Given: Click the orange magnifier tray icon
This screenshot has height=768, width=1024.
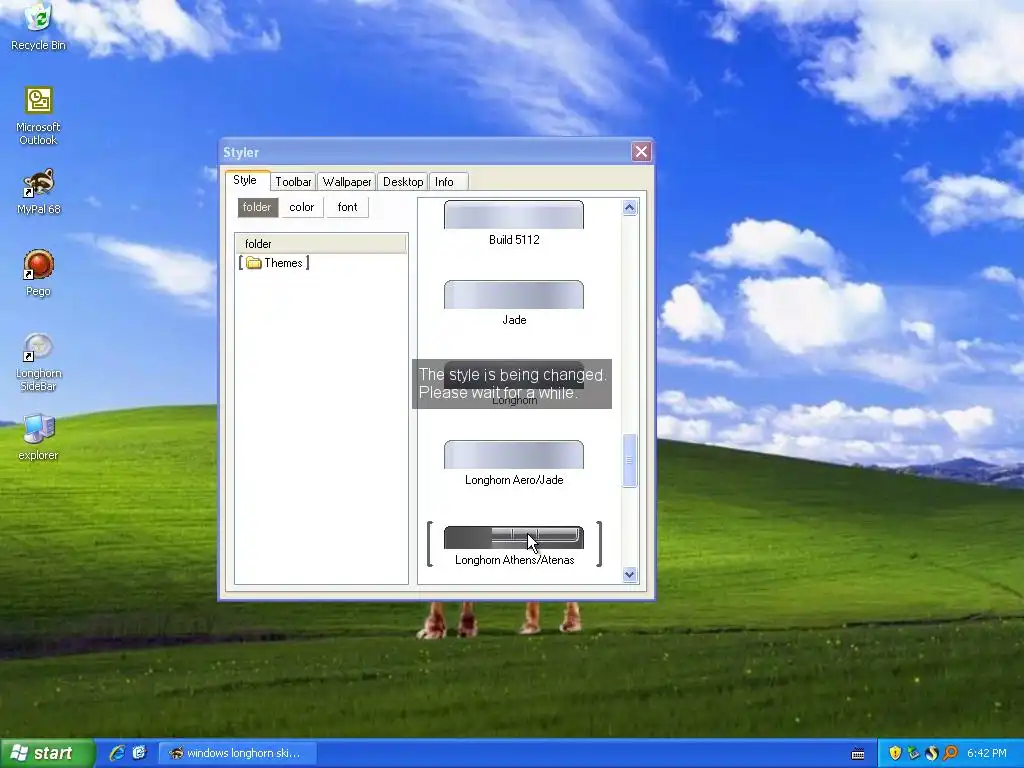Looking at the screenshot, I should (950, 753).
